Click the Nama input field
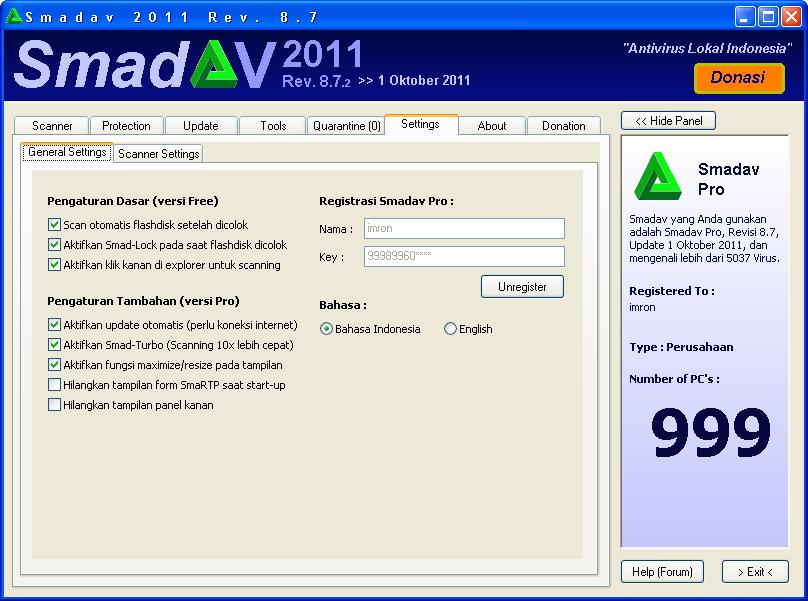Image resolution: width=808 pixels, height=601 pixels. coord(464,228)
